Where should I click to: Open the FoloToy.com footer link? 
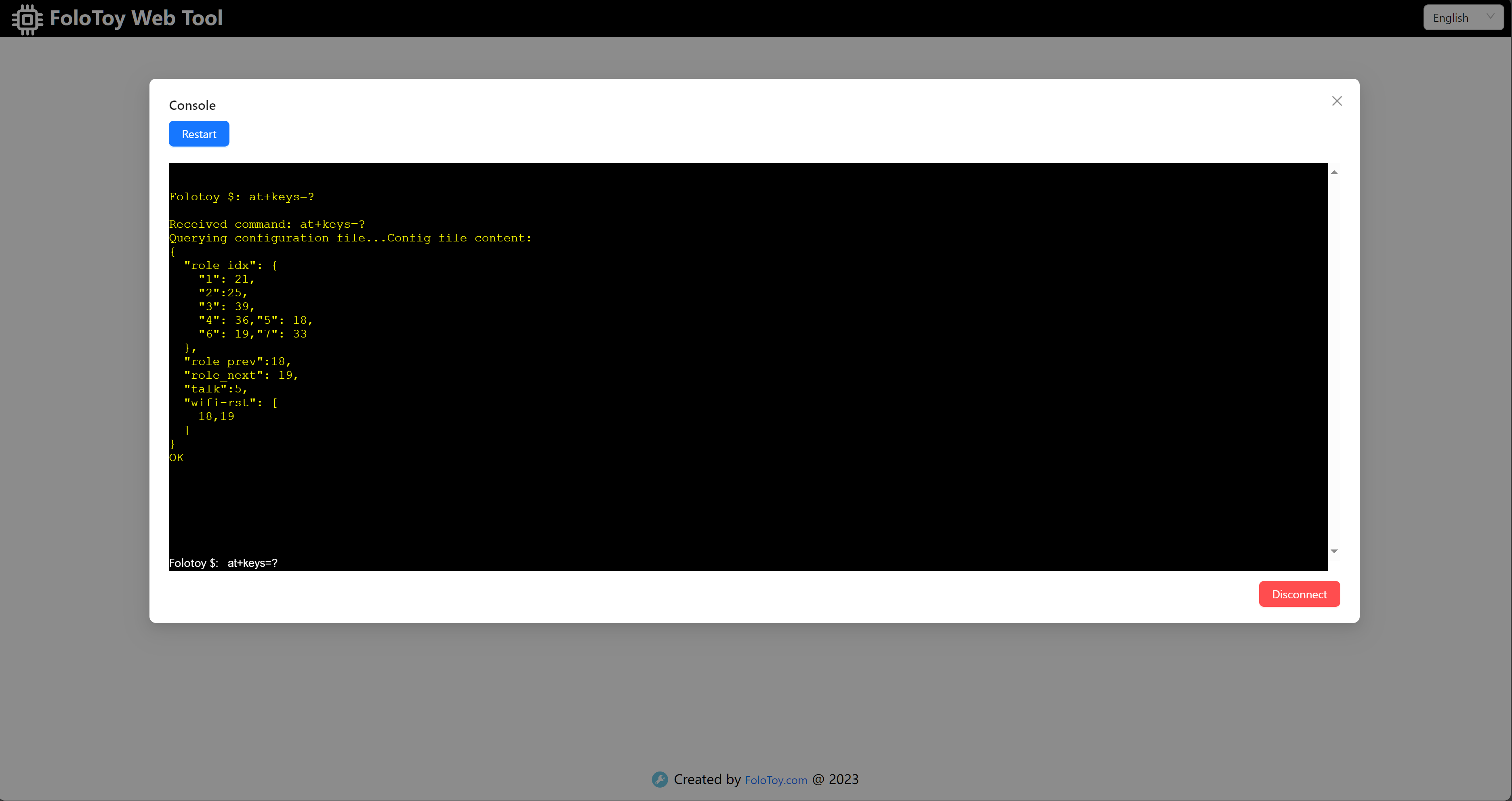click(x=775, y=780)
